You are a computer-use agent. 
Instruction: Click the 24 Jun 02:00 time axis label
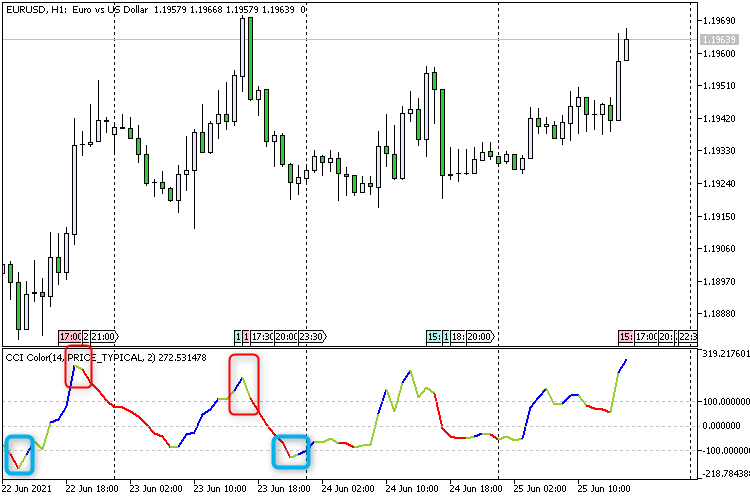coord(348,489)
